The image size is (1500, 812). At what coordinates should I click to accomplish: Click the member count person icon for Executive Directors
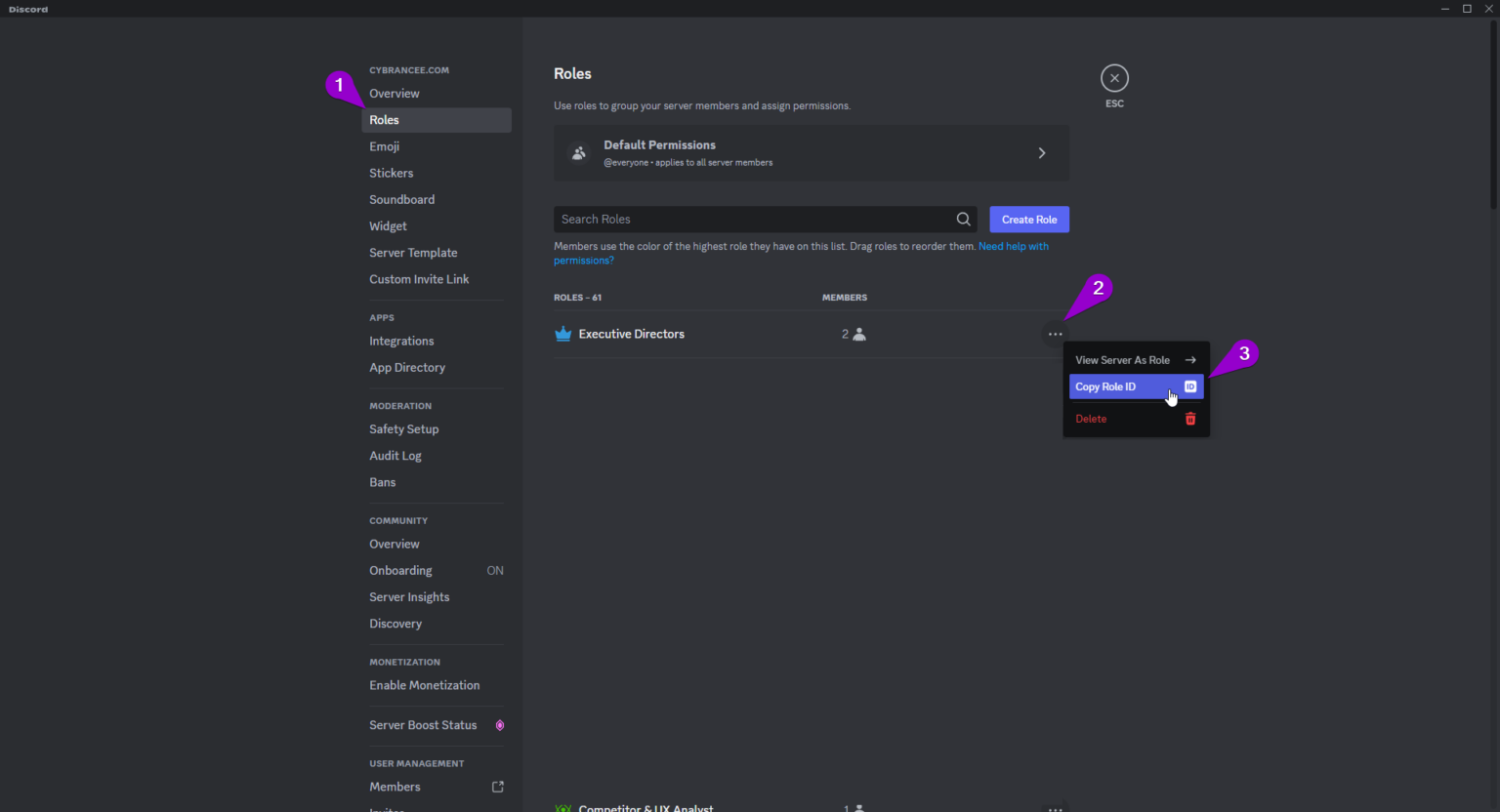point(858,333)
